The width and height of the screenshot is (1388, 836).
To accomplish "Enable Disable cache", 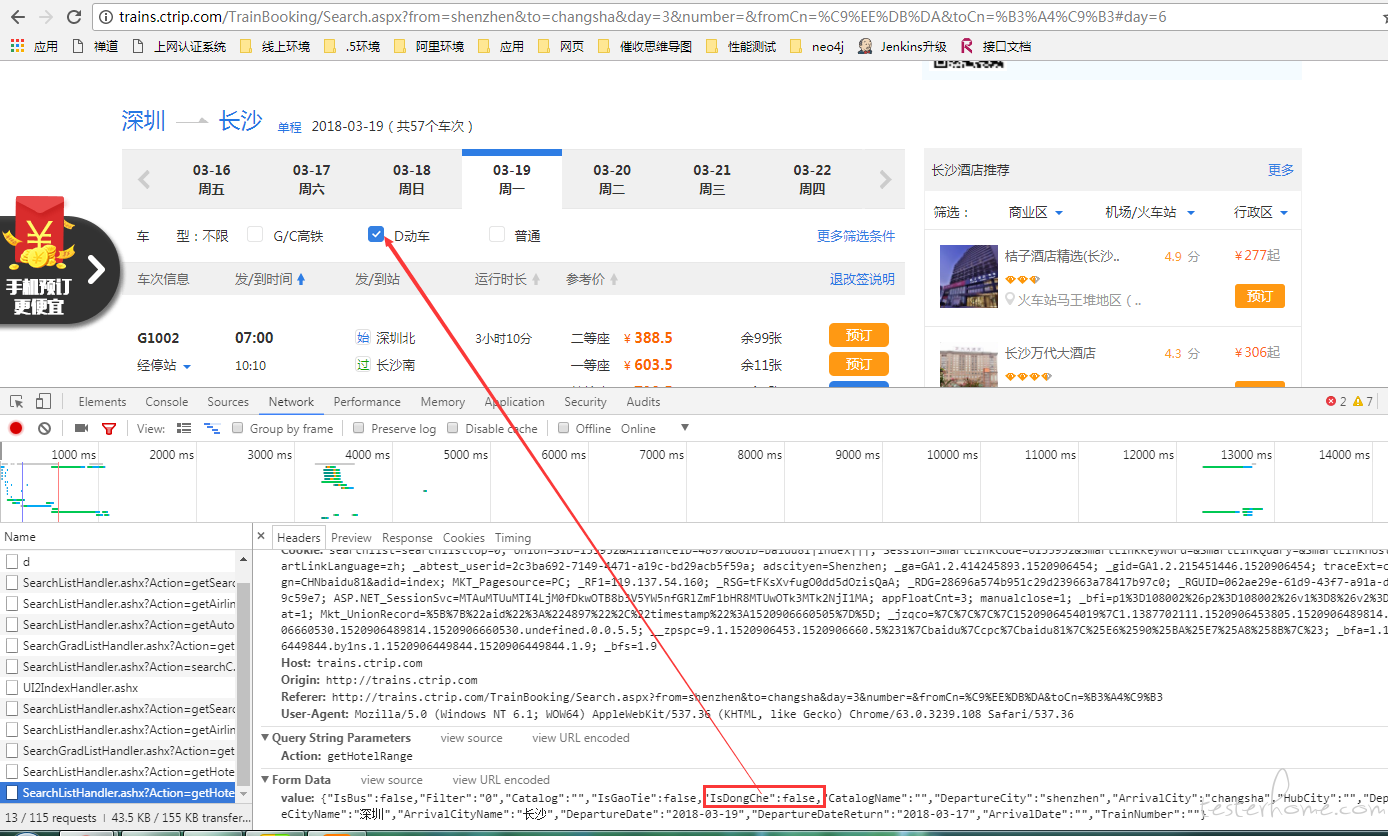I will tap(453, 428).
